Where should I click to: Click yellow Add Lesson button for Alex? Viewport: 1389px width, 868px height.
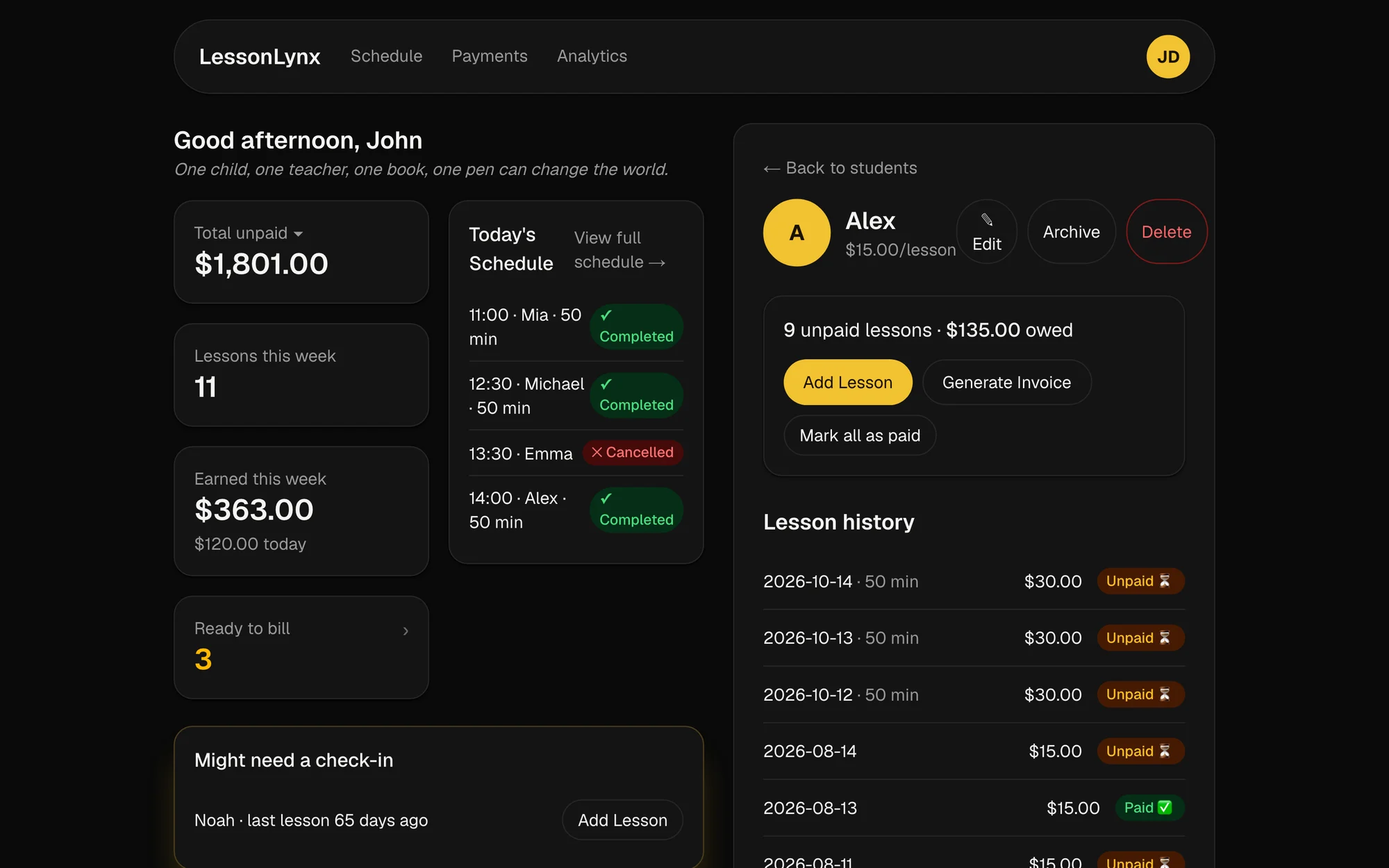(847, 382)
